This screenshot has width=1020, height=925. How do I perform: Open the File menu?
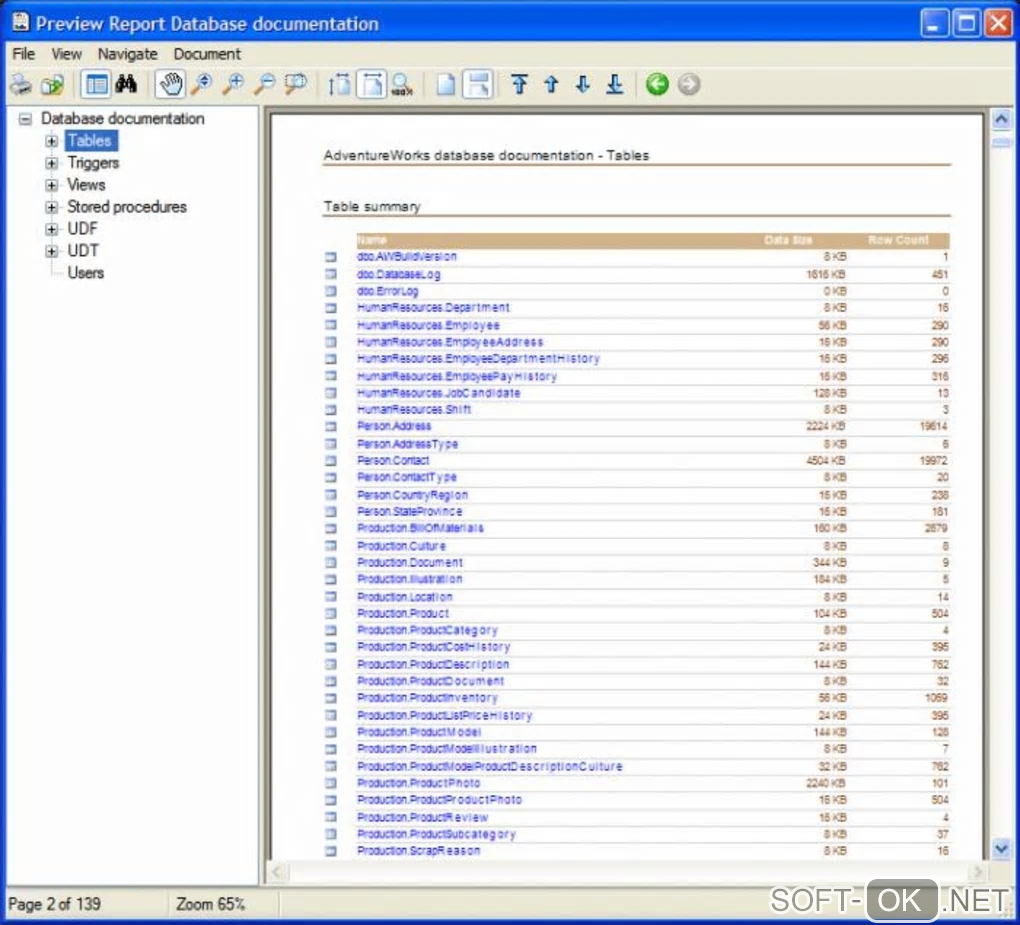23,54
